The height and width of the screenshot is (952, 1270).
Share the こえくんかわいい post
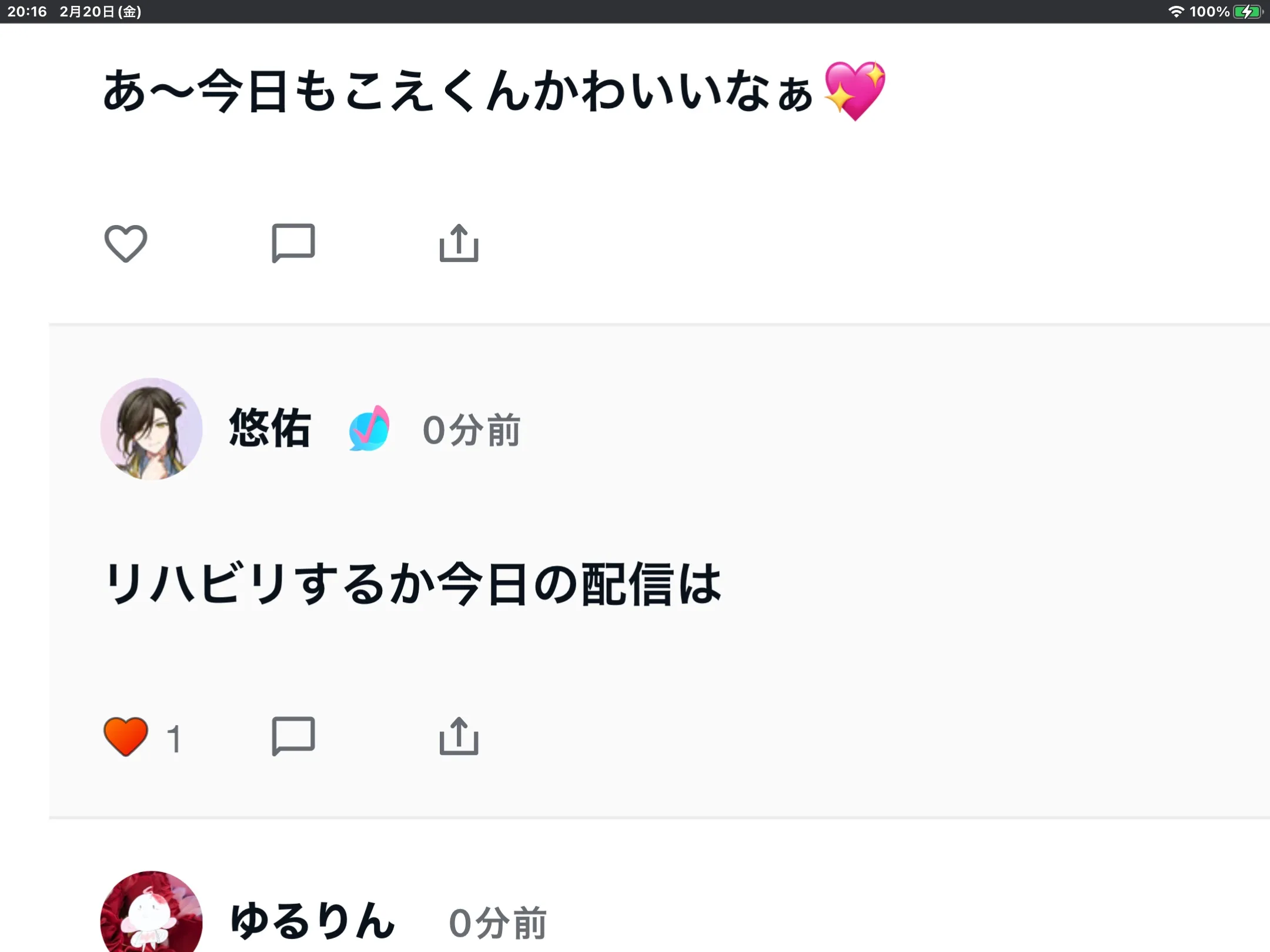[459, 243]
